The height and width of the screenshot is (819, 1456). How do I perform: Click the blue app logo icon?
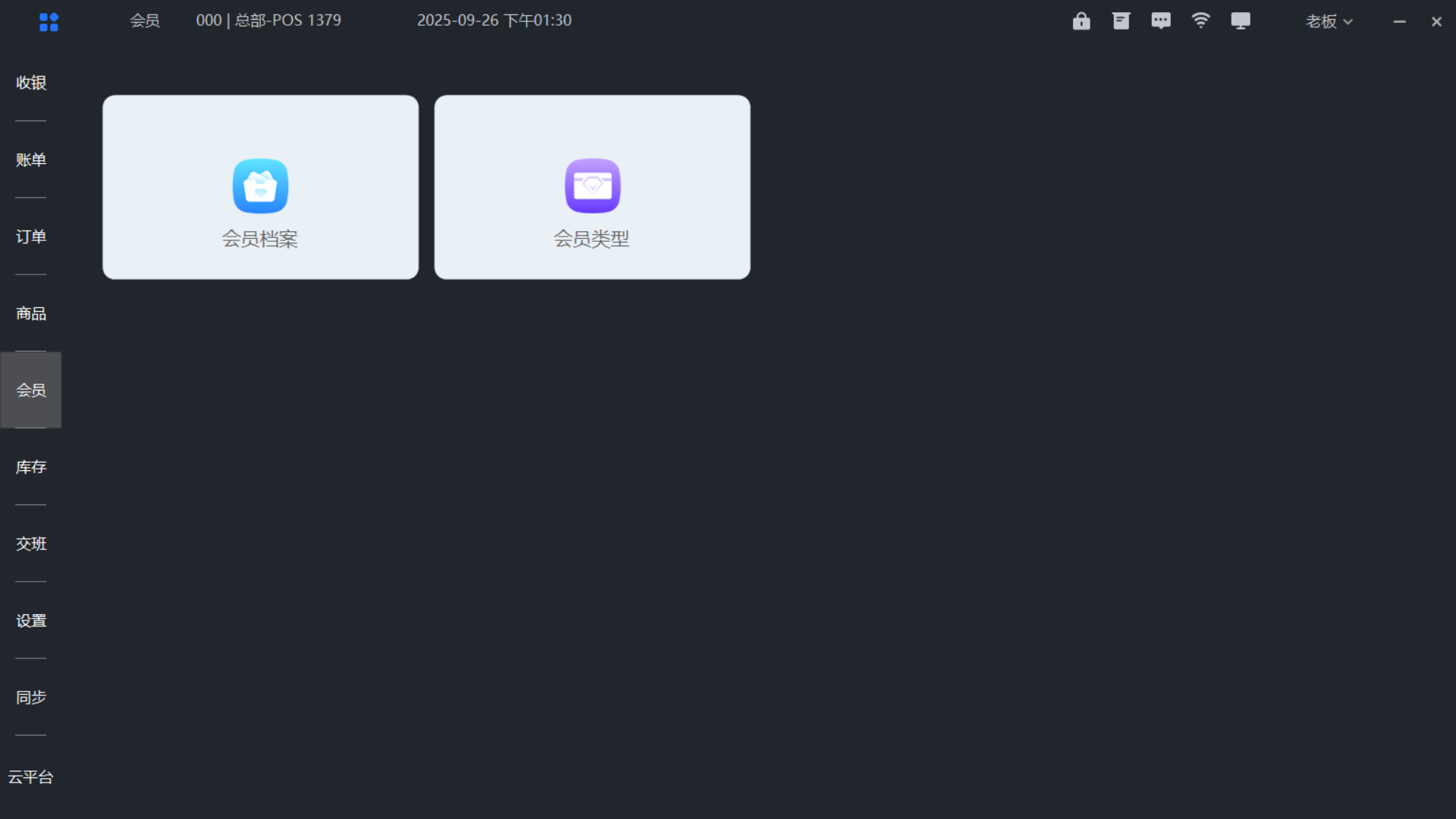point(49,22)
